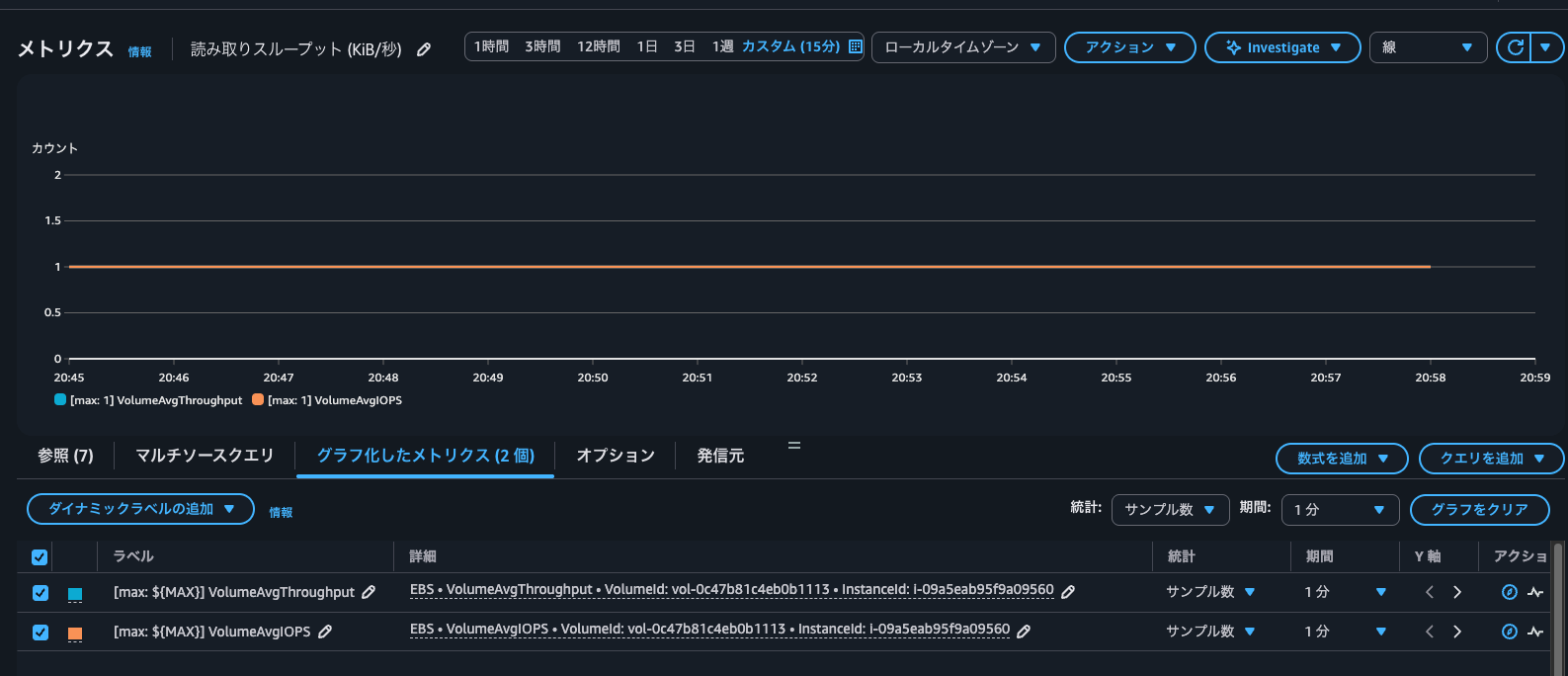The height and width of the screenshot is (676, 1568).
Task: Click the ラベル column header
Action: (x=133, y=556)
